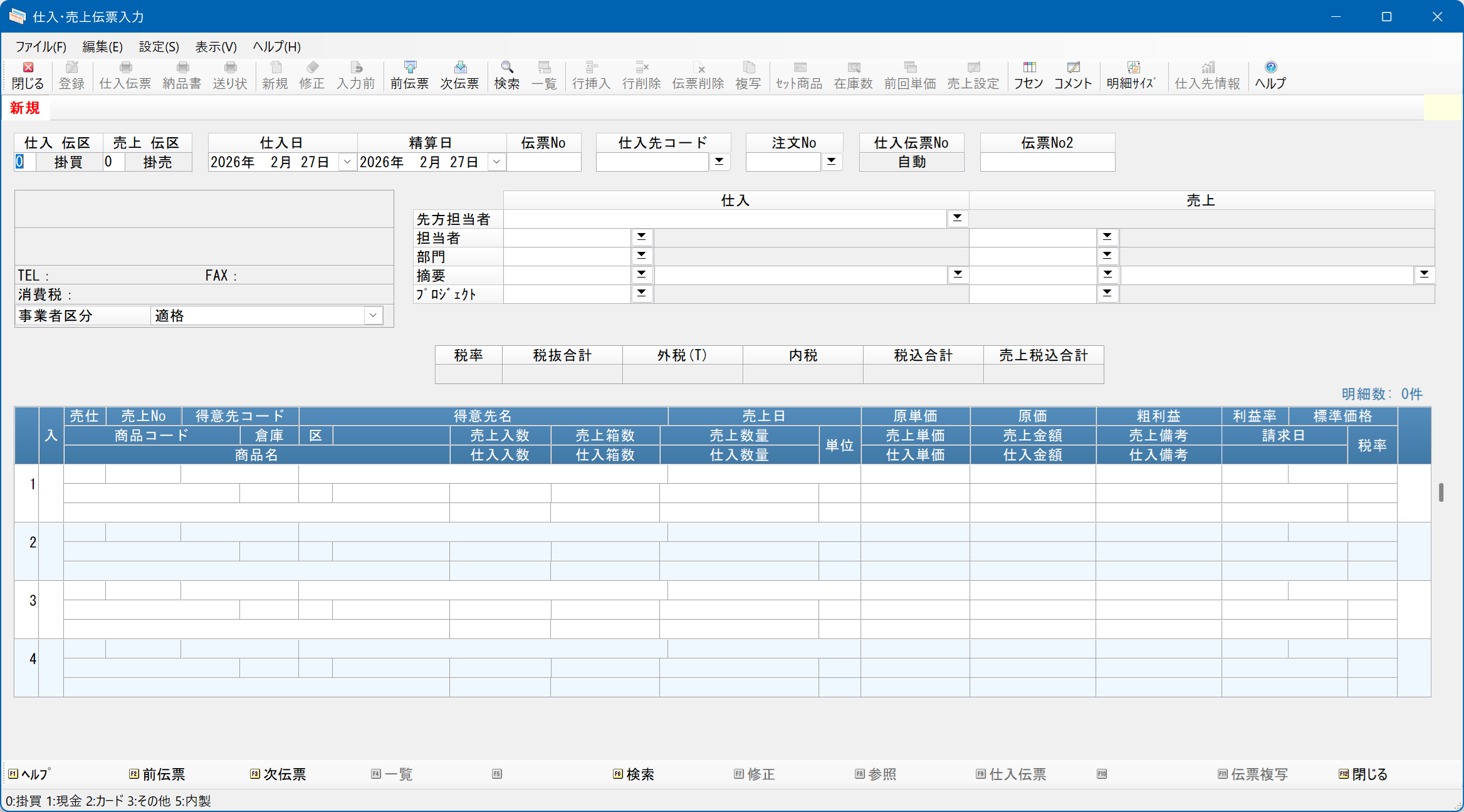Click the F12 閉じる function key button
The width and height of the screenshot is (1464, 812).
click(x=1363, y=774)
